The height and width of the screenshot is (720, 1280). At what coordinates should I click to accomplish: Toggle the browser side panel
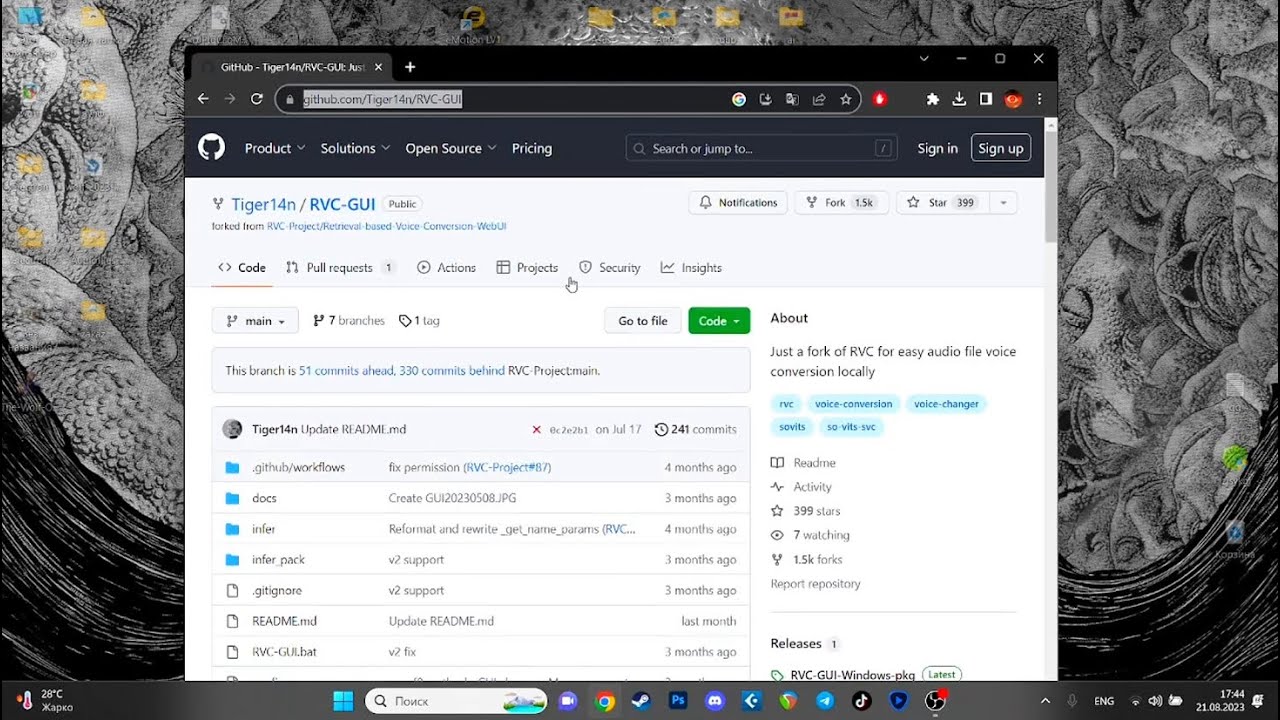(985, 99)
